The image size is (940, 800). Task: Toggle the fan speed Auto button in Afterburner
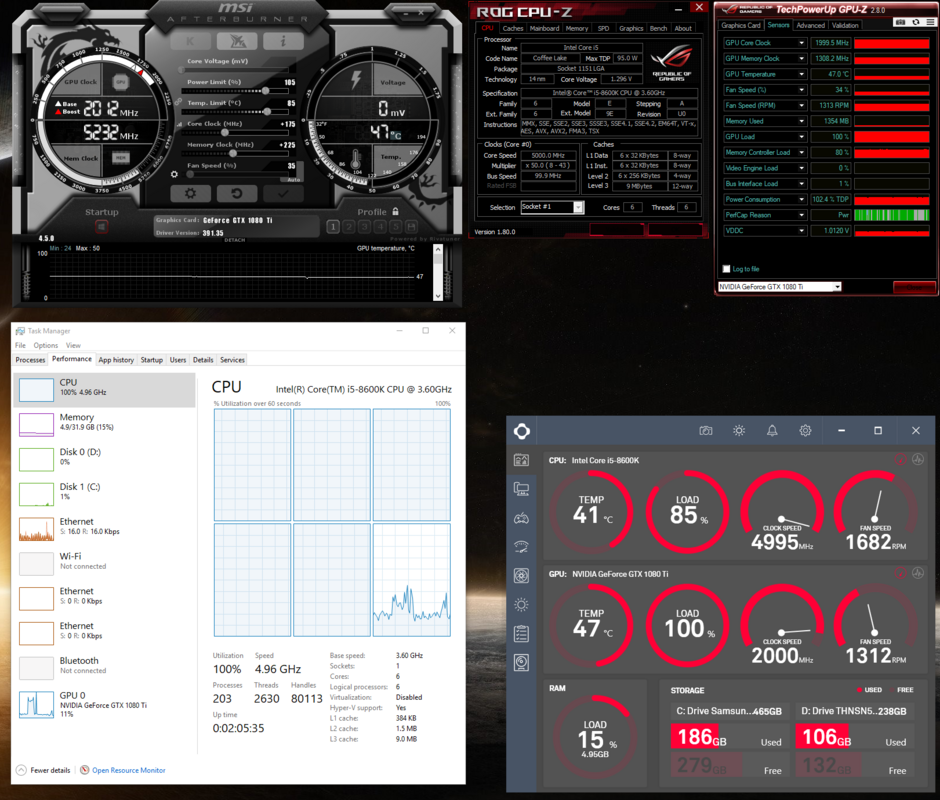click(x=293, y=179)
